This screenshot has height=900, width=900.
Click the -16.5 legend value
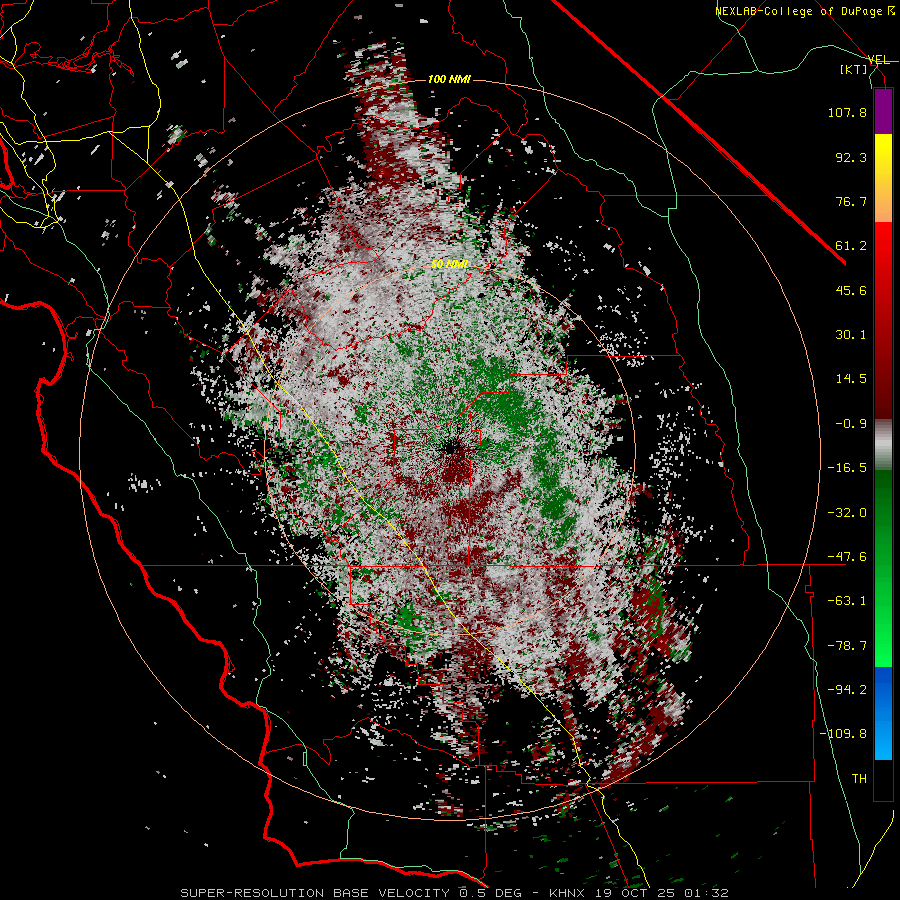[847, 468]
